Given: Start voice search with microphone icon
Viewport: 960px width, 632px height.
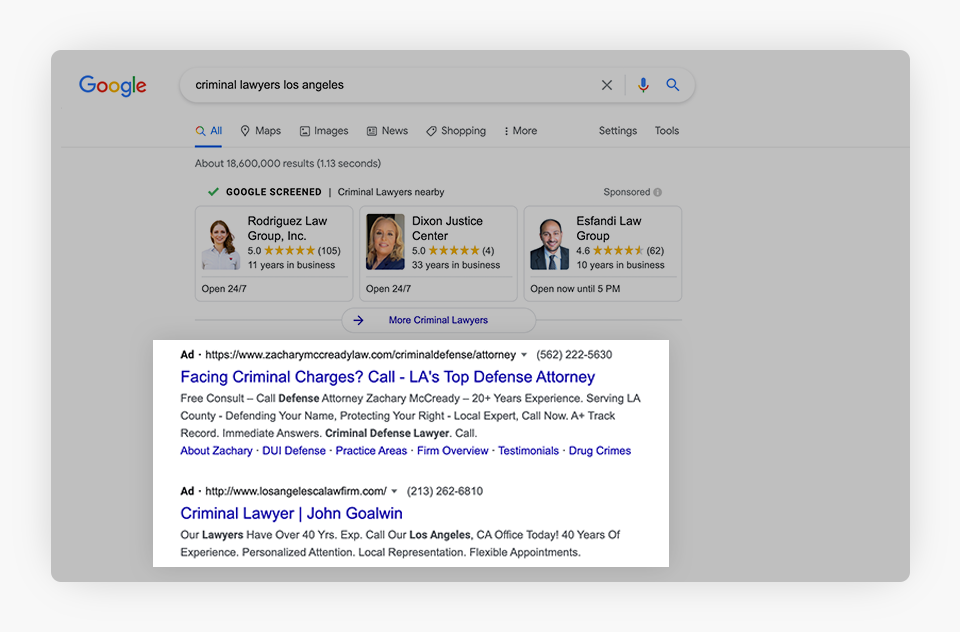Looking at the screenshot, I should point(643,86).
